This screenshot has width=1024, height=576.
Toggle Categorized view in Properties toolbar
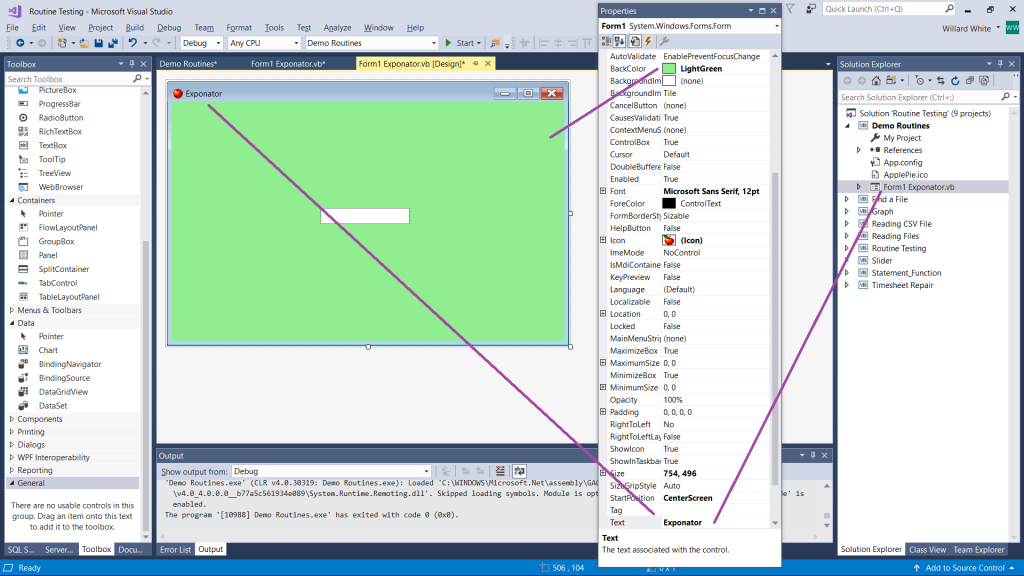point(606,41)
